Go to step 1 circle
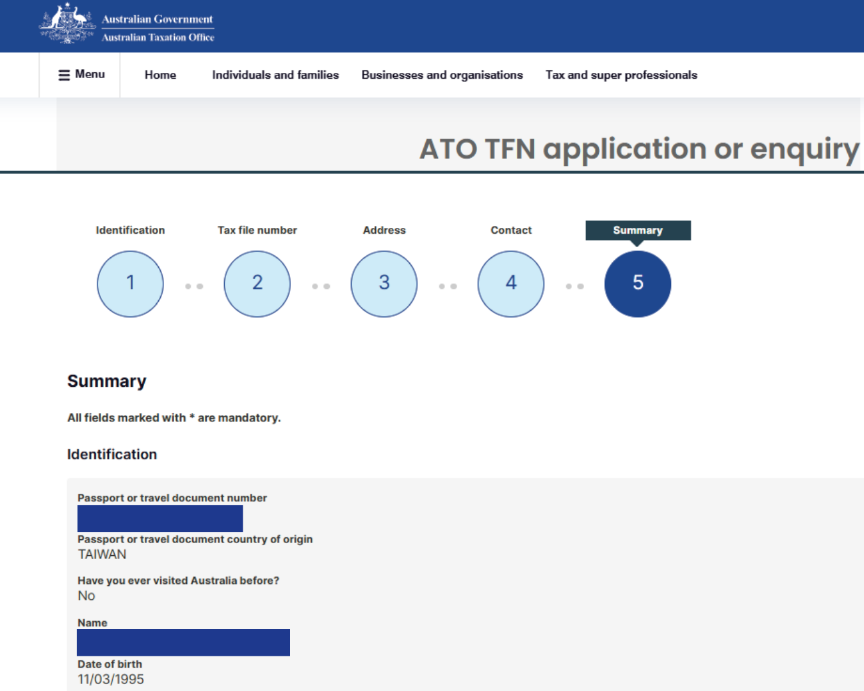The width and height of the screenshot is (864, 691). coord(130,283)
